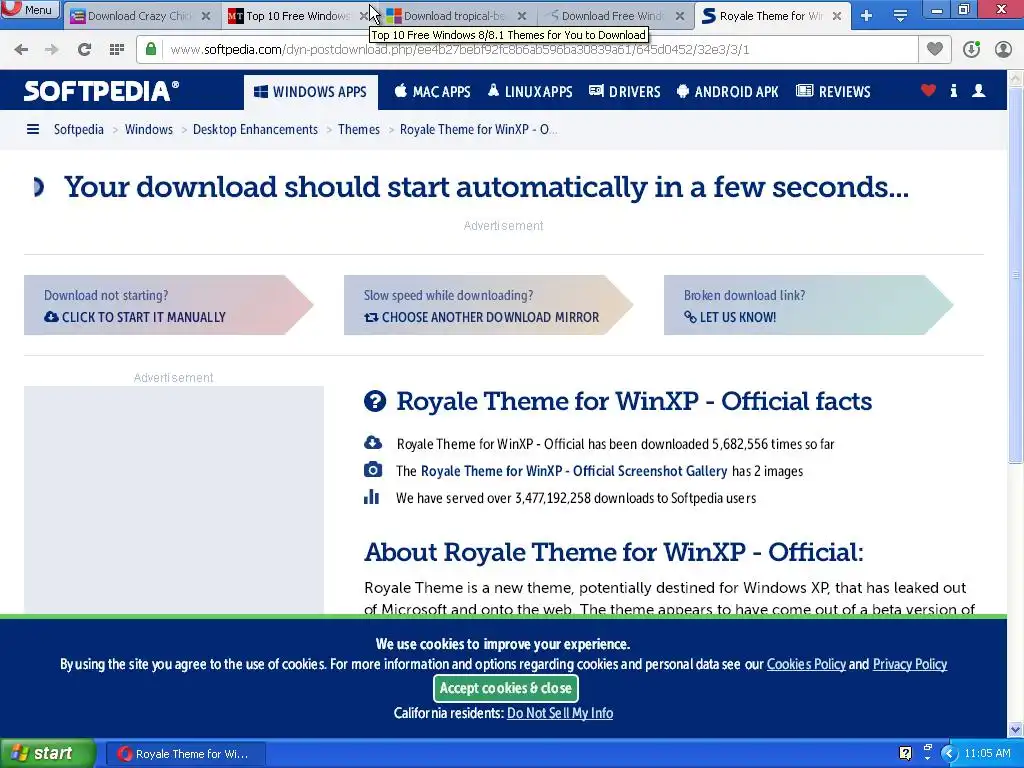Click Accept cookies & close button
Screen dimensions: 1024x768
pos(505,688)
